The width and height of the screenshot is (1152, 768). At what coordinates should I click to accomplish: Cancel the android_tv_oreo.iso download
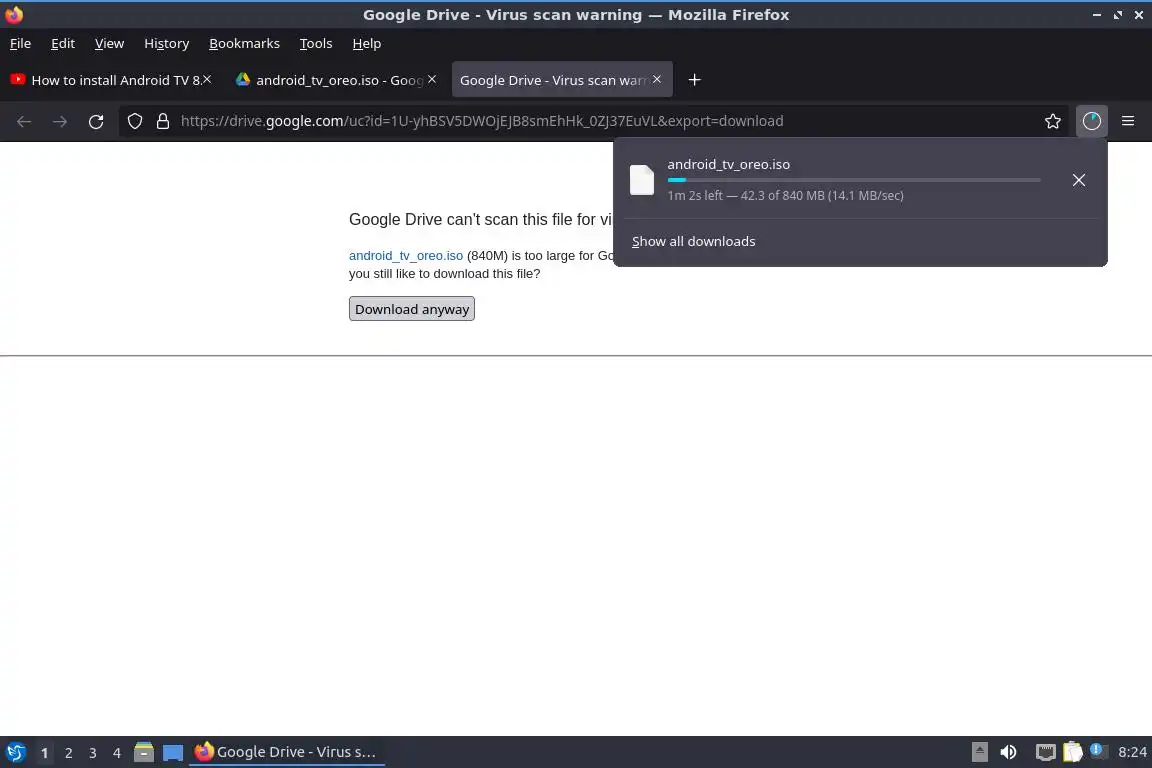click(x=1079, y=180)
